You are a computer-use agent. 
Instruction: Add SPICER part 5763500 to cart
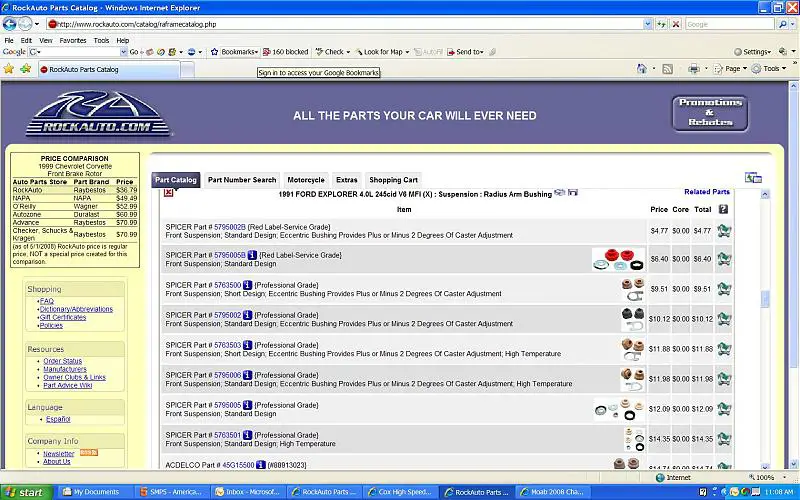pyautogui.click(x=723, y=289)
